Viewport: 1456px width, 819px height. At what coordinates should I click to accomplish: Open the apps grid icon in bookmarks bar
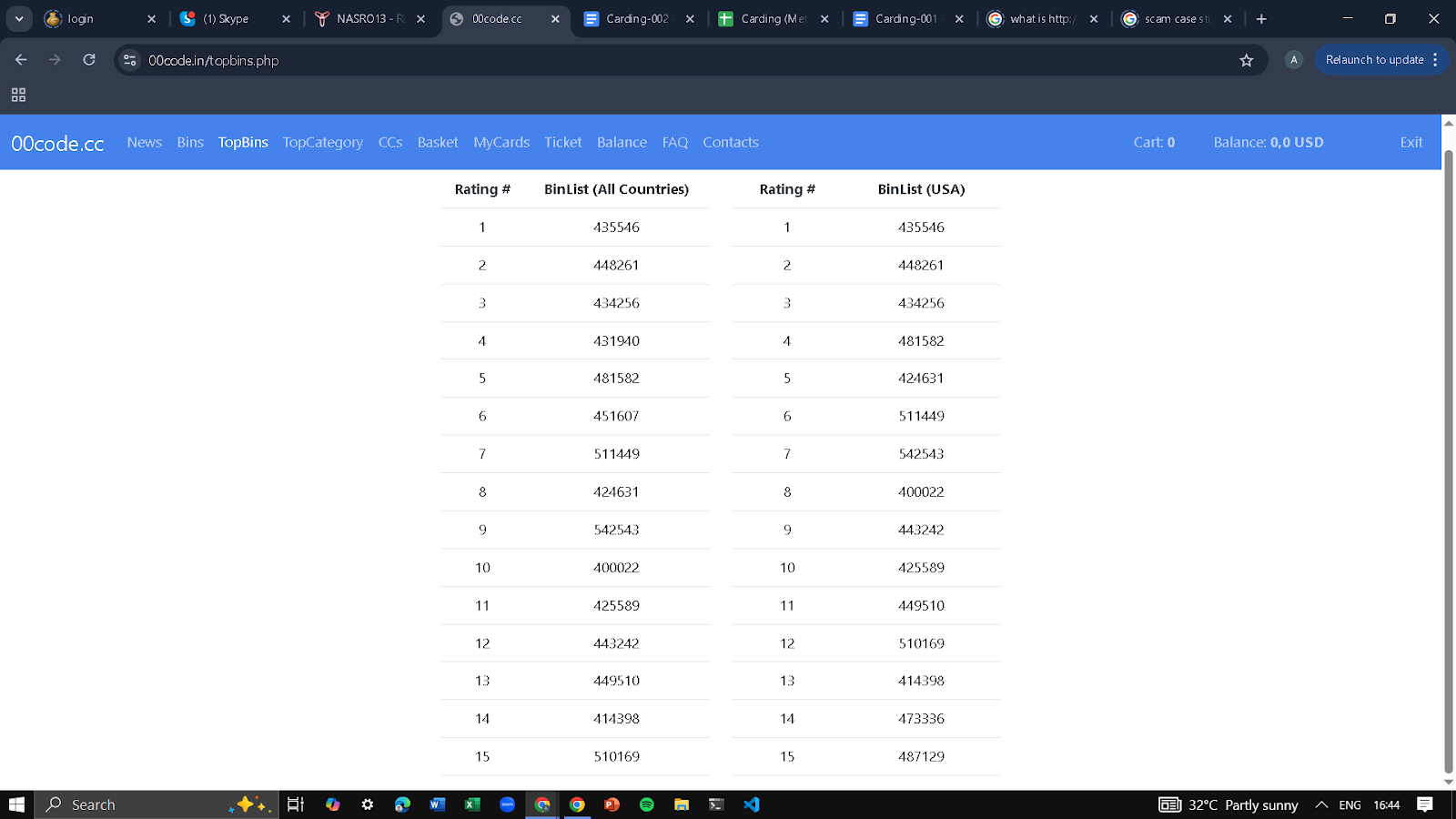[x=18, y=95]
